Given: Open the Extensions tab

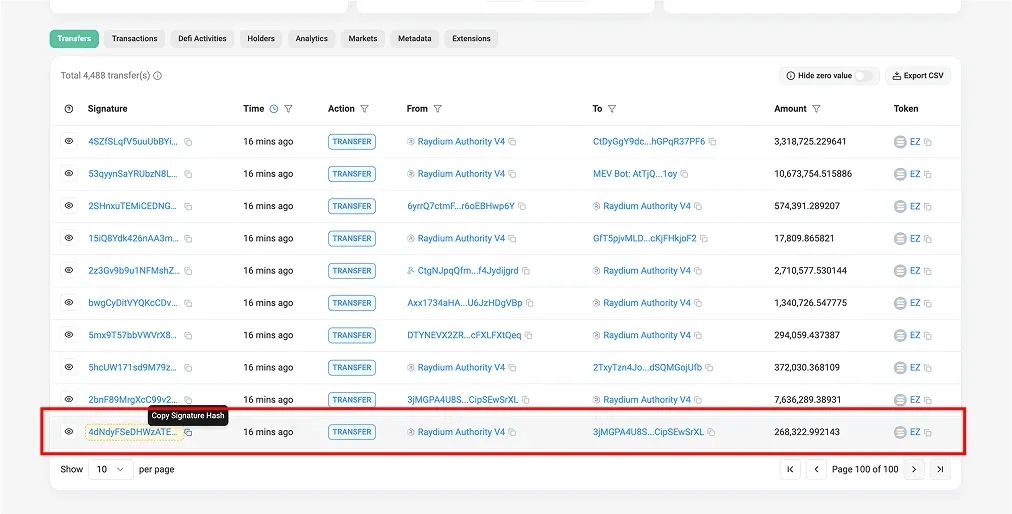Looking at the screenshot, I should click(471, 39).
